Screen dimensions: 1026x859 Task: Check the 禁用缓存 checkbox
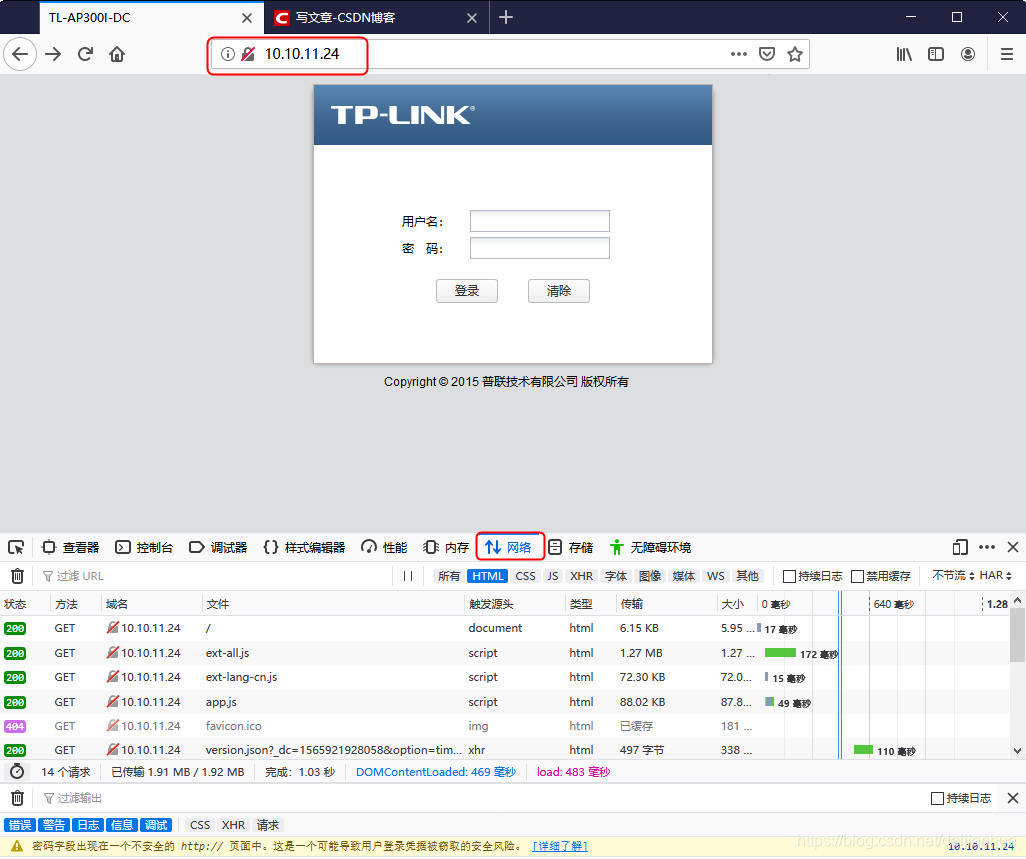857,576
